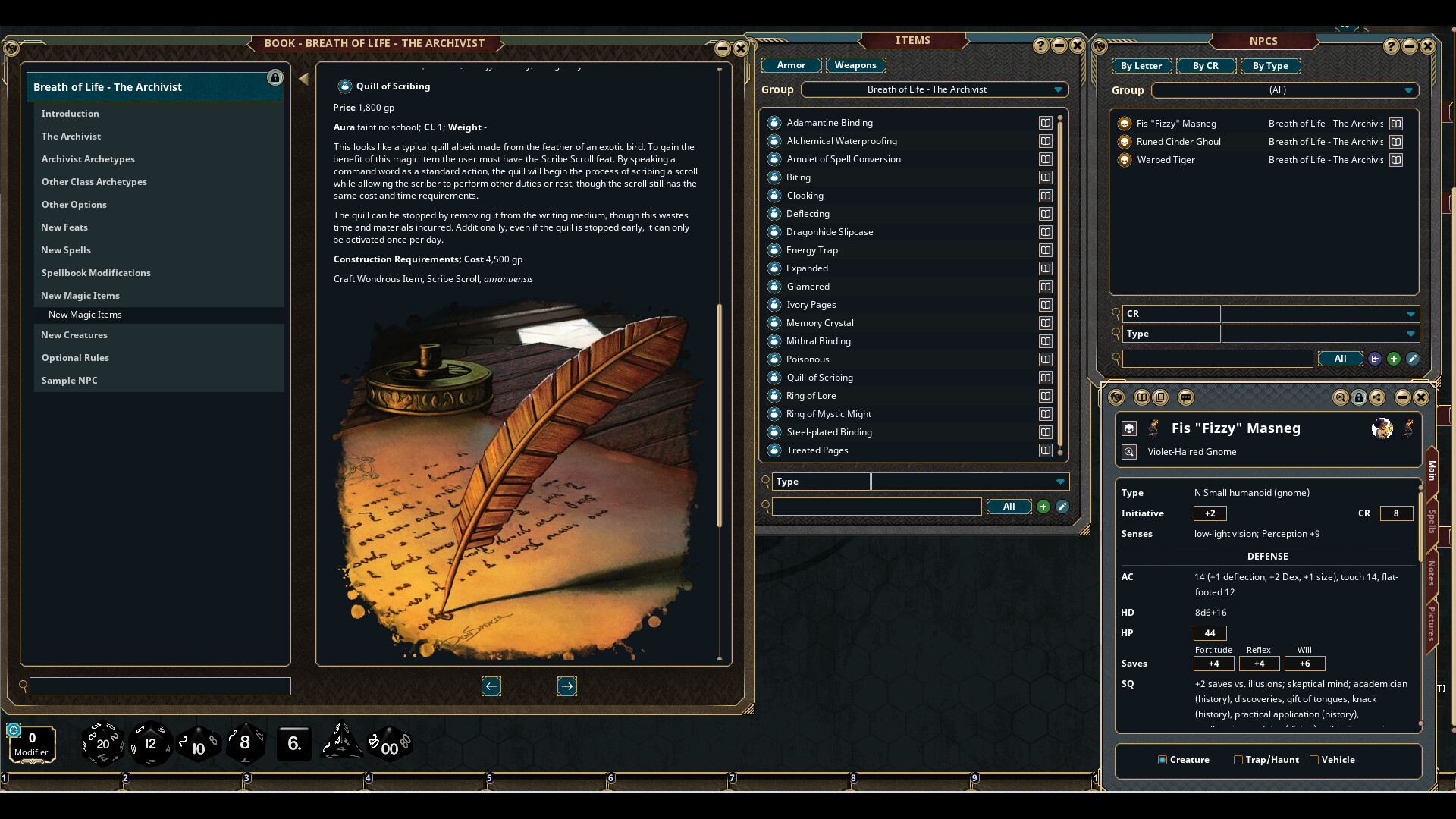Select Vehicle radio option
1456x819 pixels.
click(x=1314, y=760)
